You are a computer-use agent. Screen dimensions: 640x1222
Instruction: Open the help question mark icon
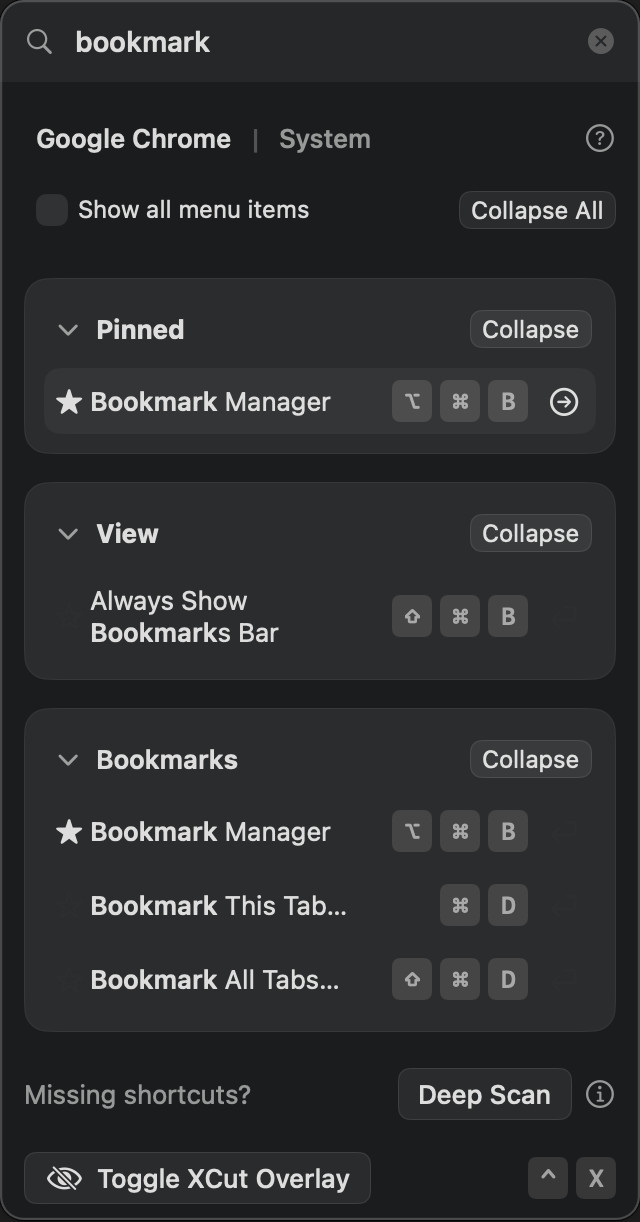coord(599,139)
